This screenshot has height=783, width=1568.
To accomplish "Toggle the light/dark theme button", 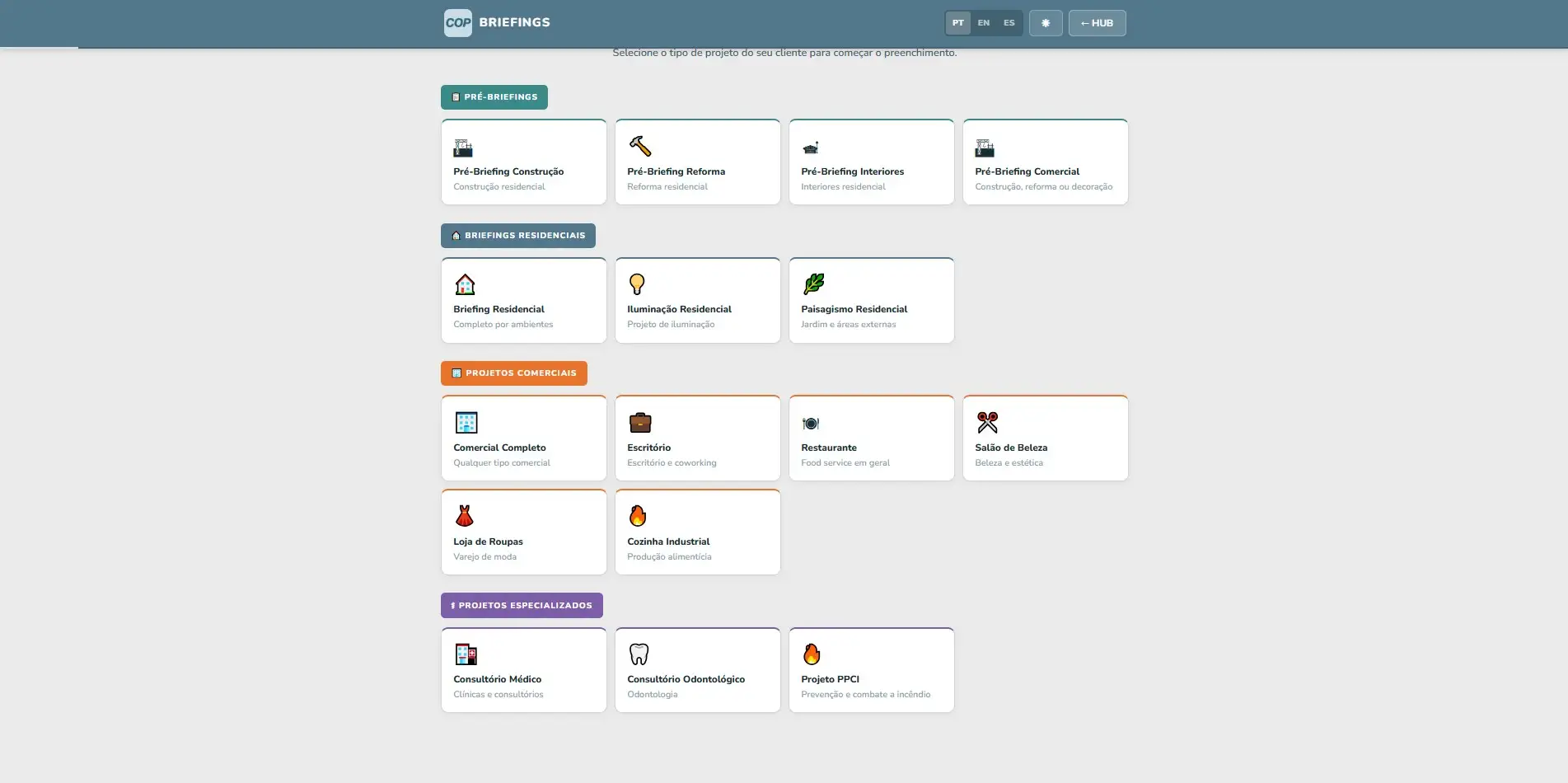I will [1046, 23].
